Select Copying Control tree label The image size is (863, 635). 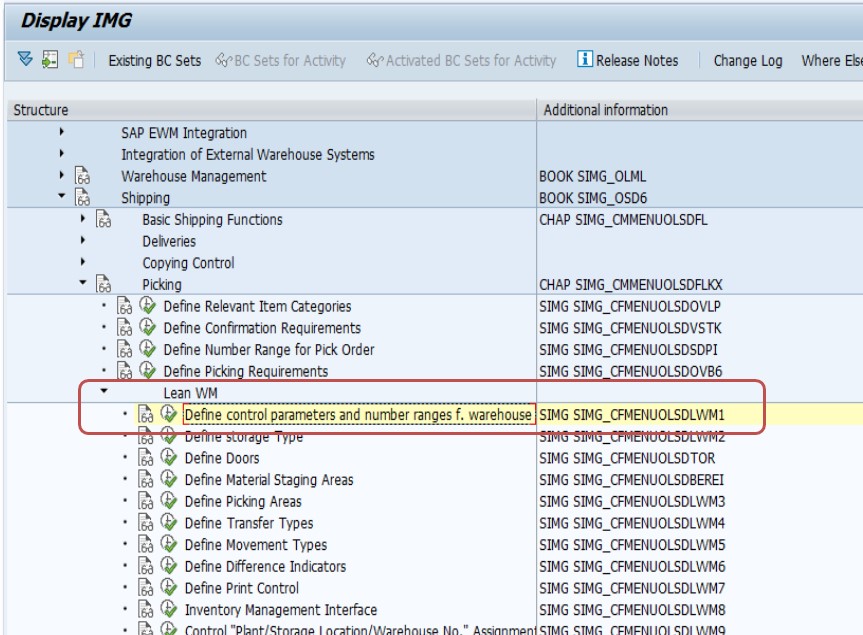[x=188, y=263]
